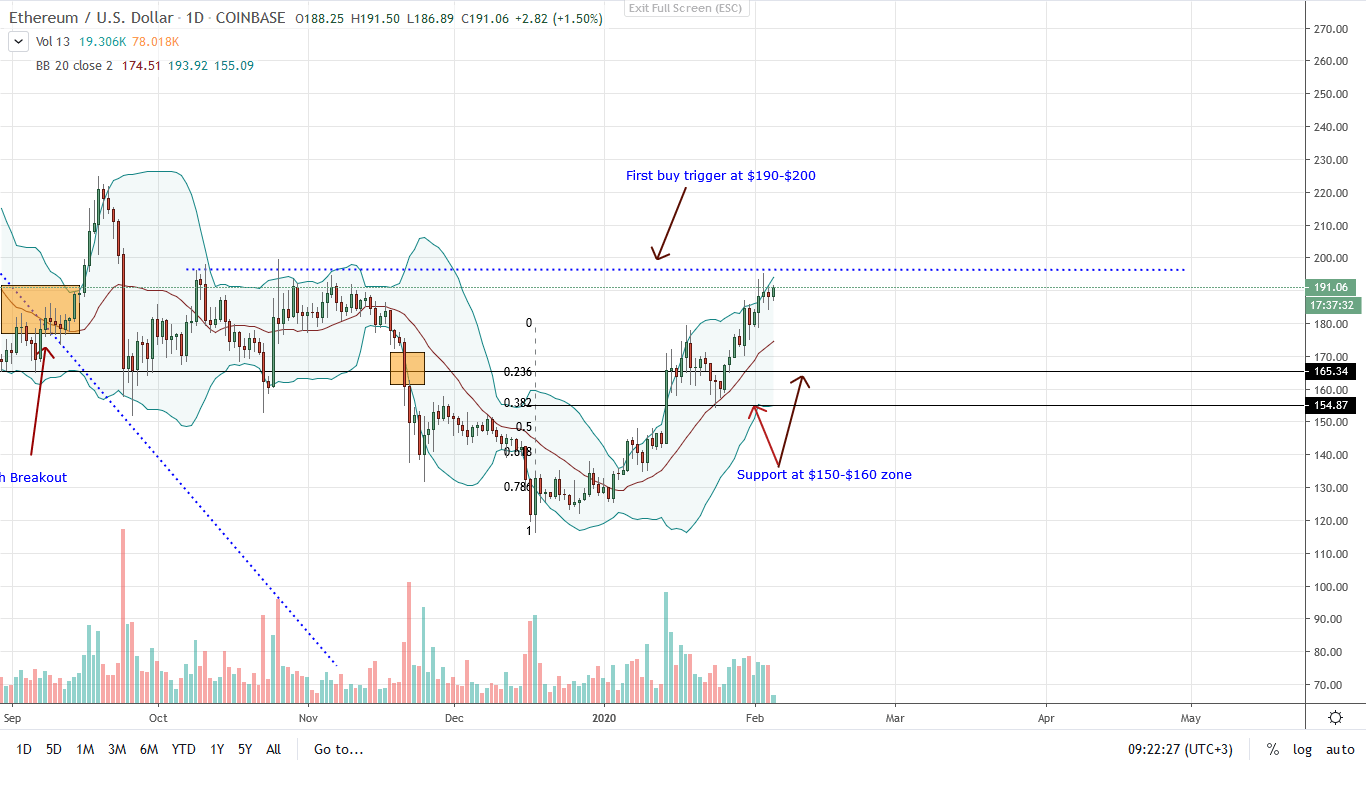The width and height of the screenshot is (1366, 798).
Task: Click the 0.786 Fibonacci level label
Action: pyautogui.click(x=517, y=487)
